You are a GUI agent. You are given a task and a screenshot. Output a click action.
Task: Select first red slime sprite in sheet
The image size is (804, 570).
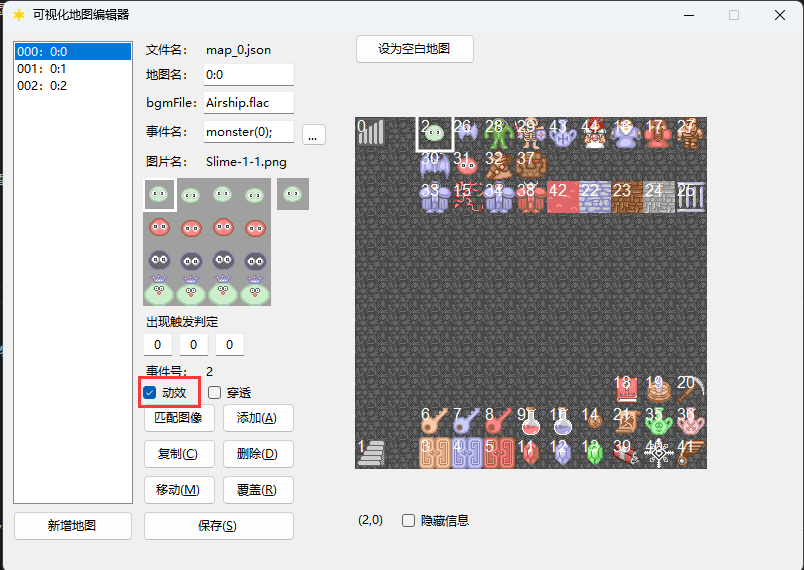coord(159,227)
